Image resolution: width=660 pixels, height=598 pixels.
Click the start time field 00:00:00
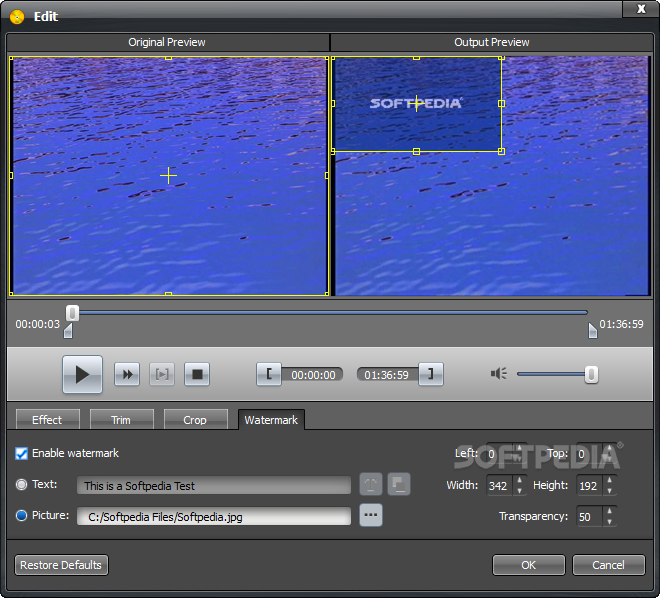313,375
